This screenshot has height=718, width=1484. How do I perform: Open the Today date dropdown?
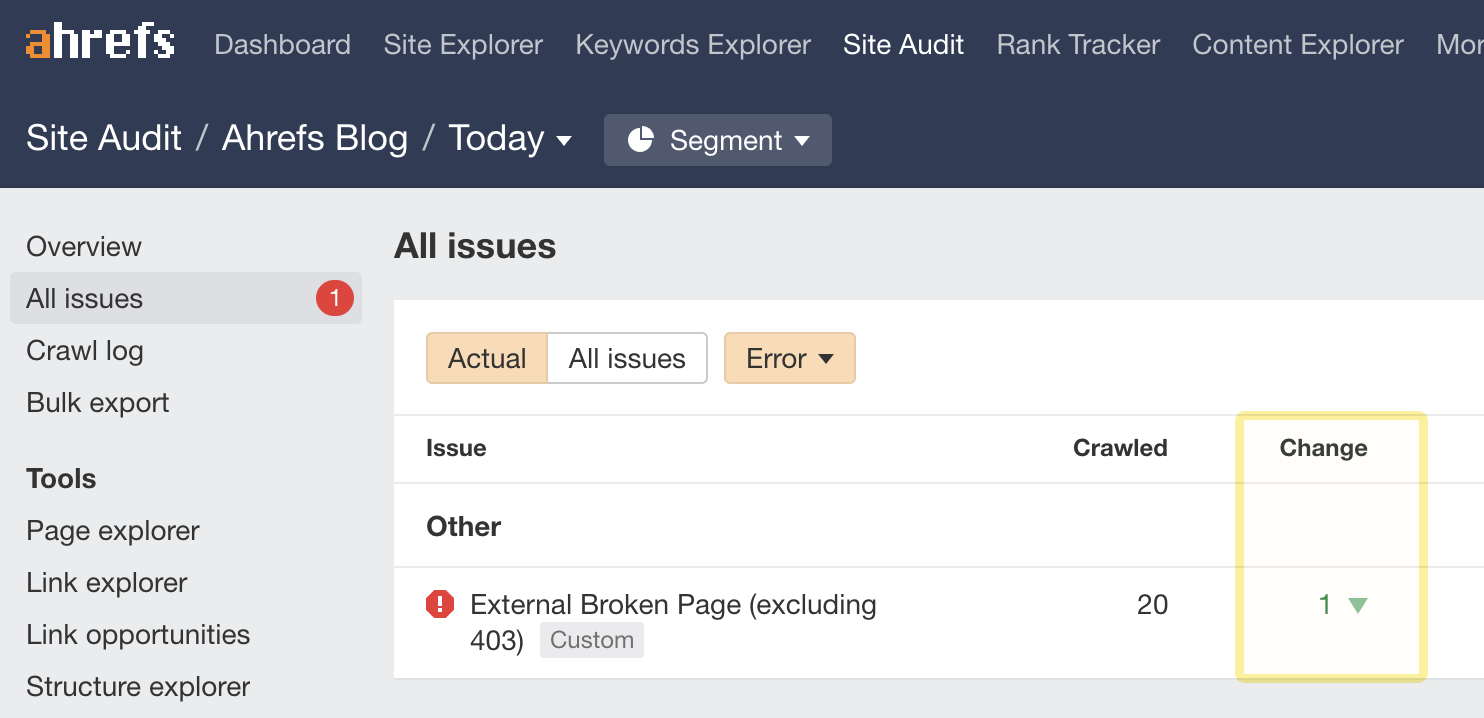click(511, 139)
